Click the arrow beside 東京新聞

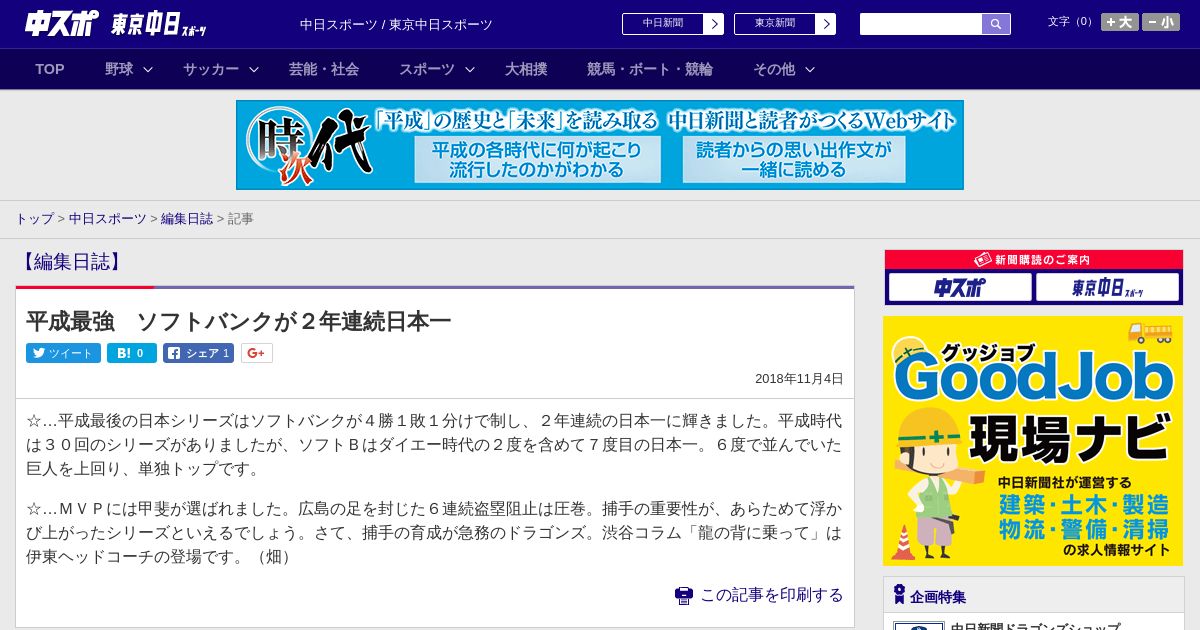[x=826, y=24]
